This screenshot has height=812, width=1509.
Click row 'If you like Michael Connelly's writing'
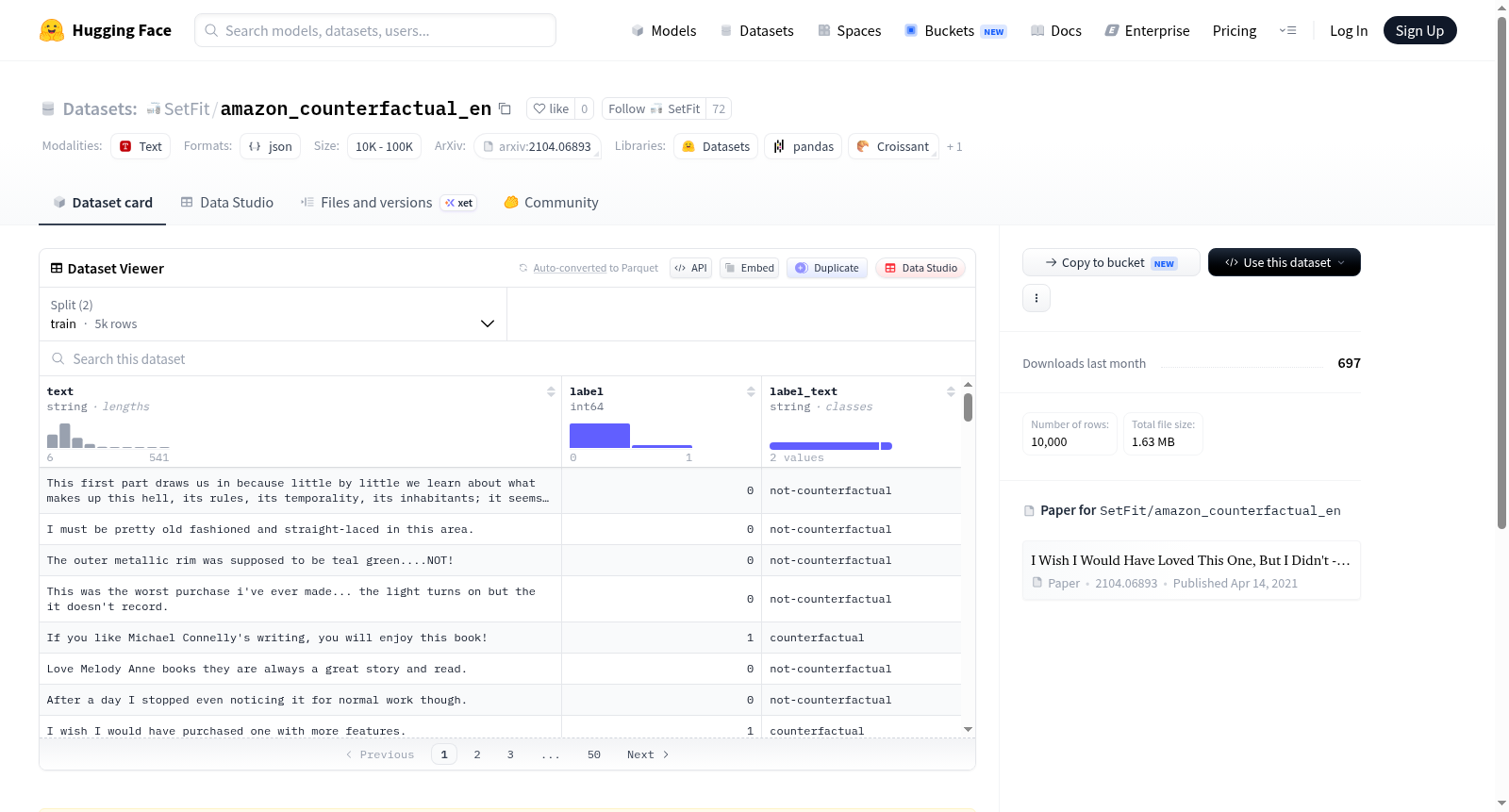click(500, 638)
